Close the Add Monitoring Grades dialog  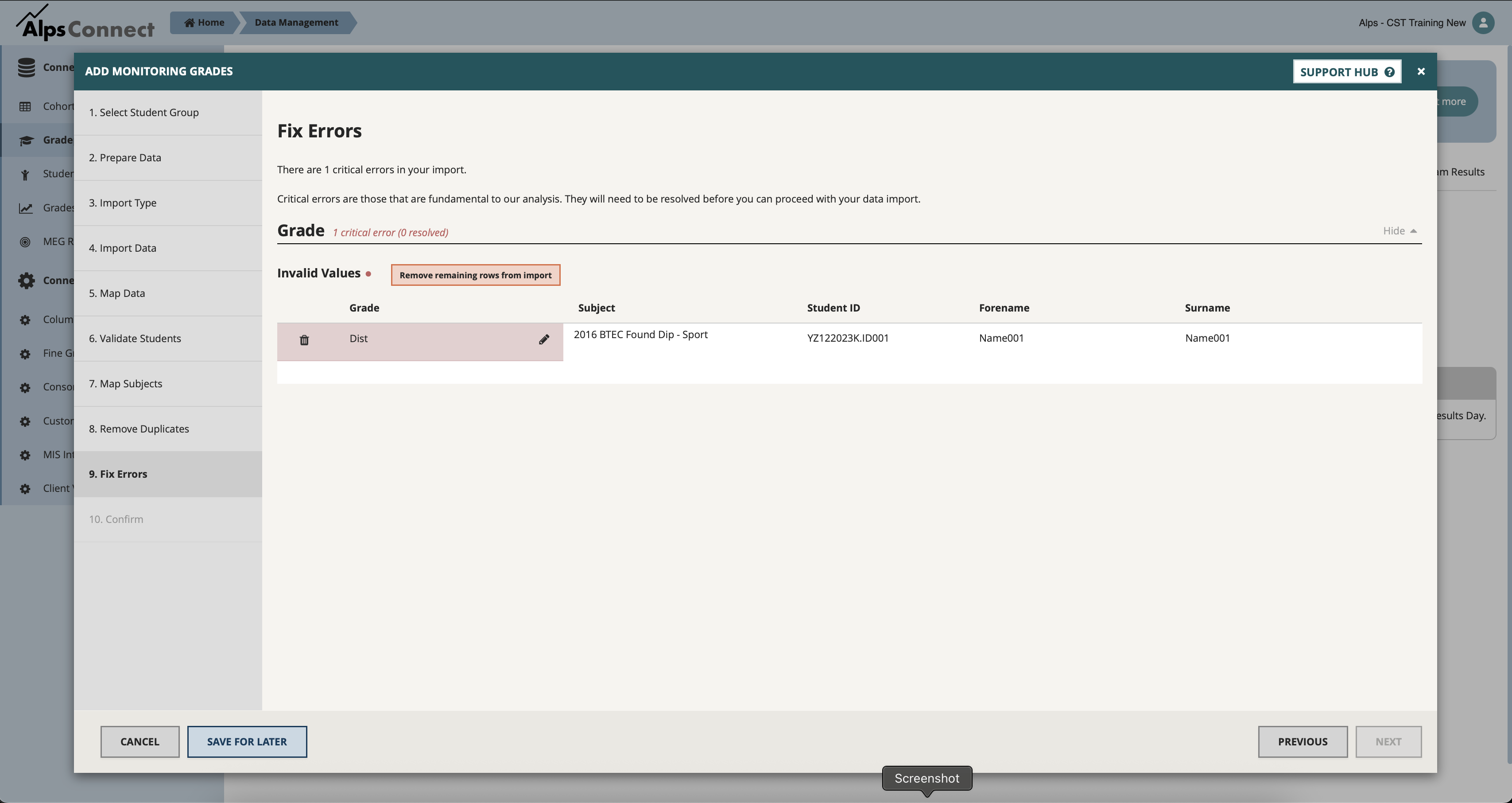tap(1421, 71)
